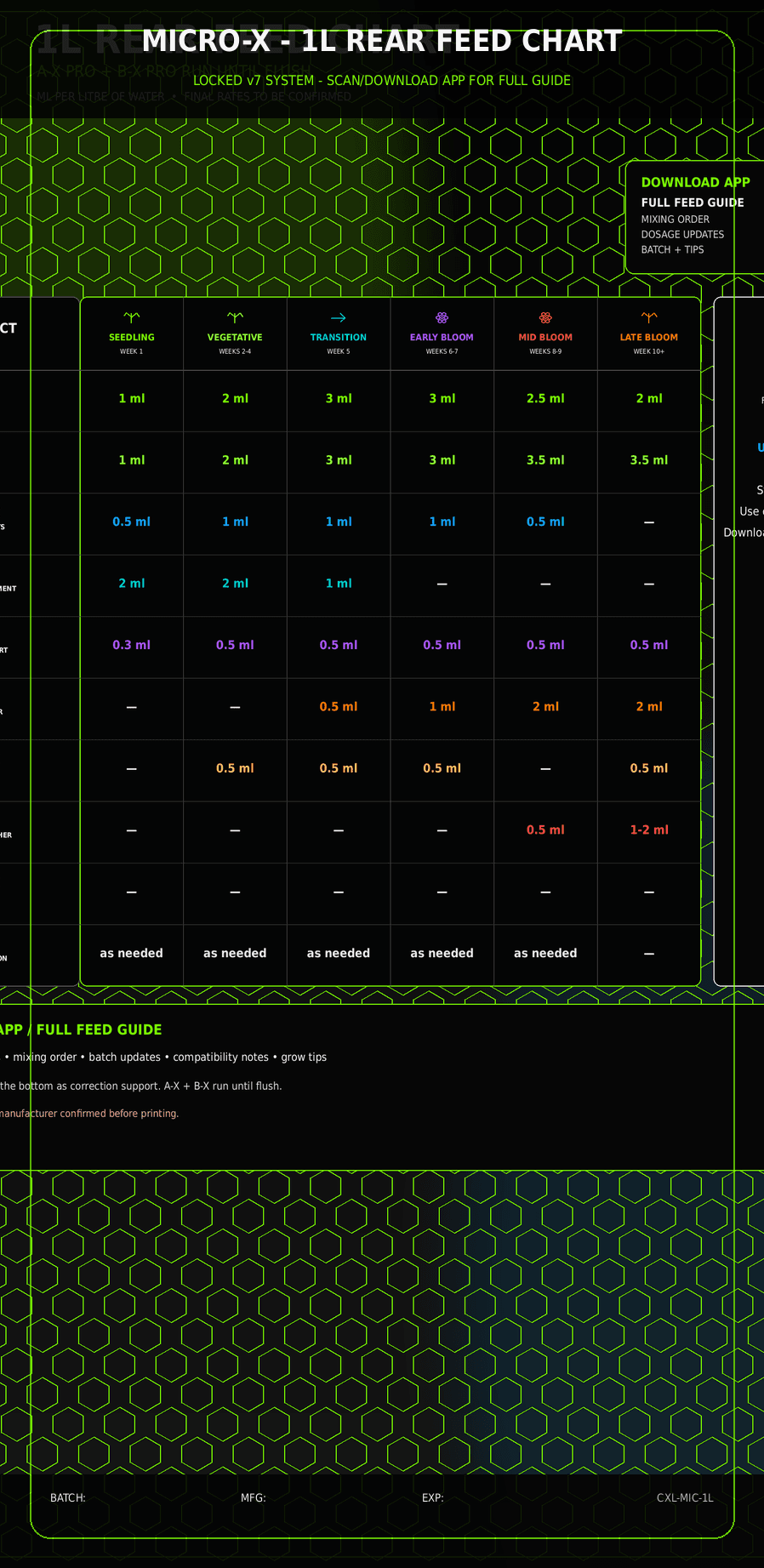Click the blue '1 ml' Vegetative cell

click(x=235, y=522)
